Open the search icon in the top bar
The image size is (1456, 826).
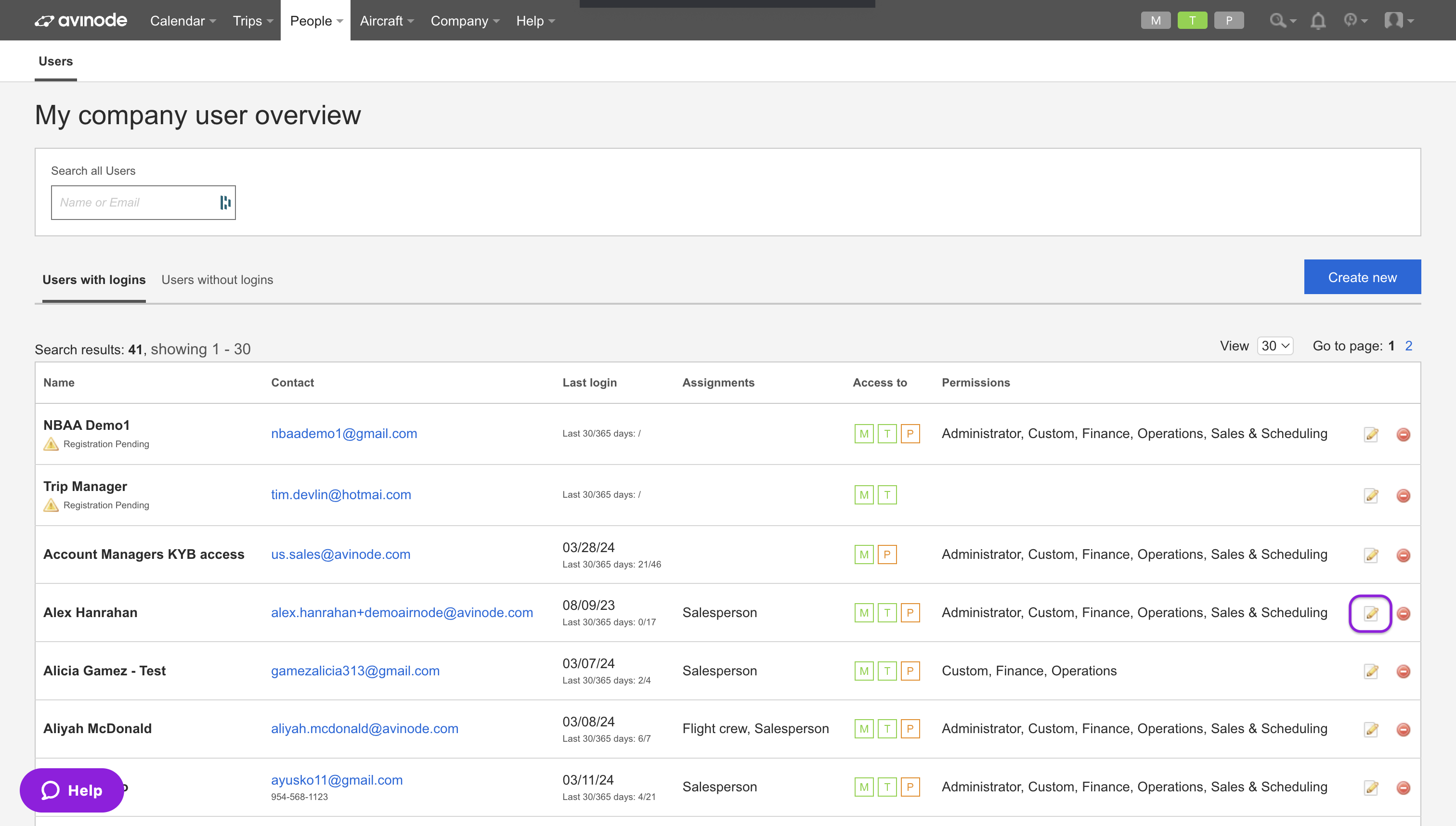(x=1282, y=21)
